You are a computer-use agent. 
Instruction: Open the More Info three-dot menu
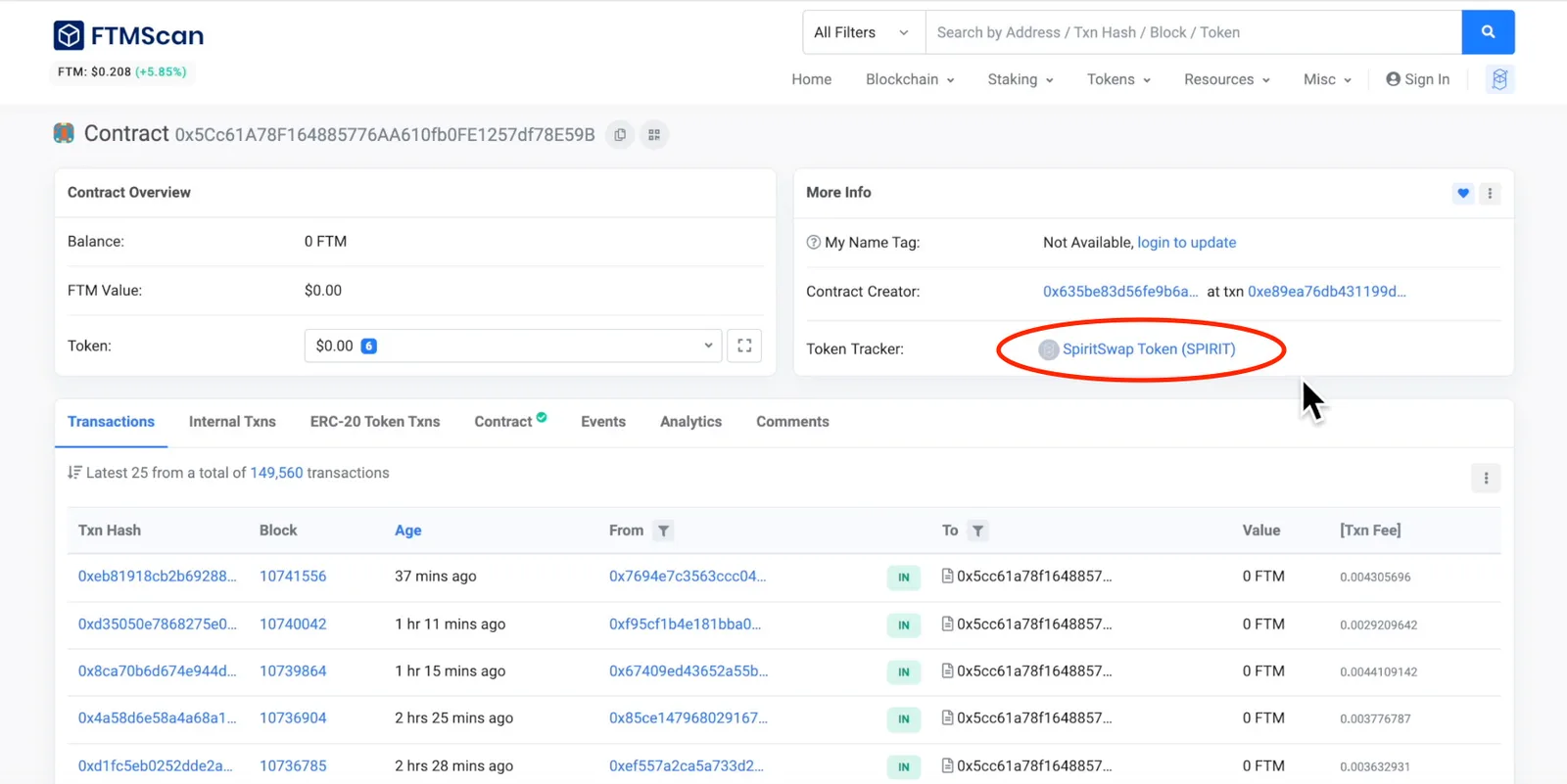click(1490, 193)
